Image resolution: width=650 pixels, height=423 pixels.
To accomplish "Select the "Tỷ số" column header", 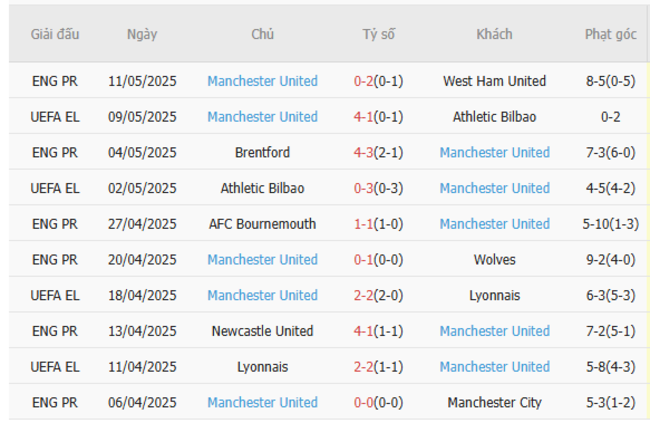I will [379, 34].
